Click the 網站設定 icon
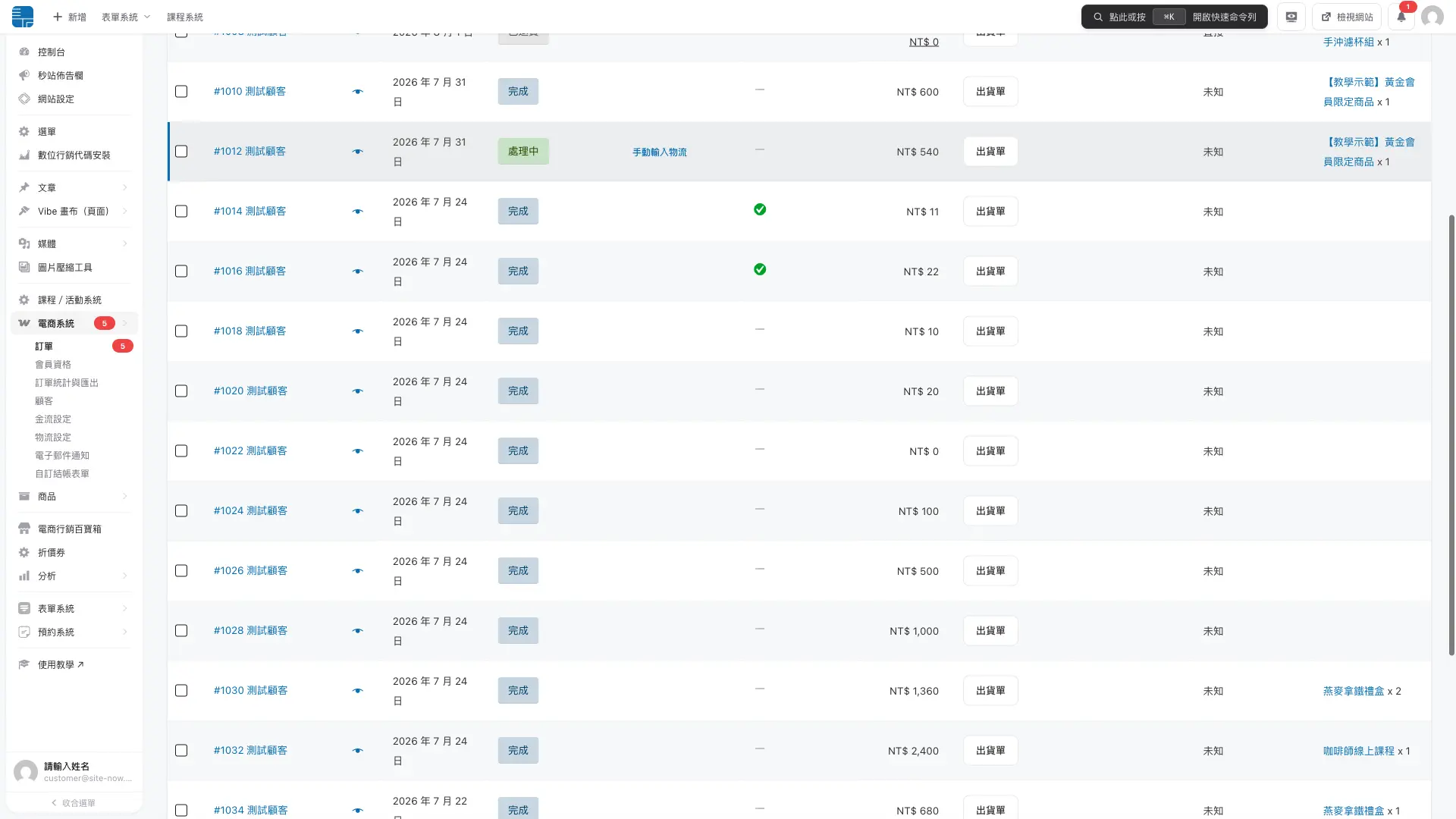1456x819 pixels. coord(24,99)
